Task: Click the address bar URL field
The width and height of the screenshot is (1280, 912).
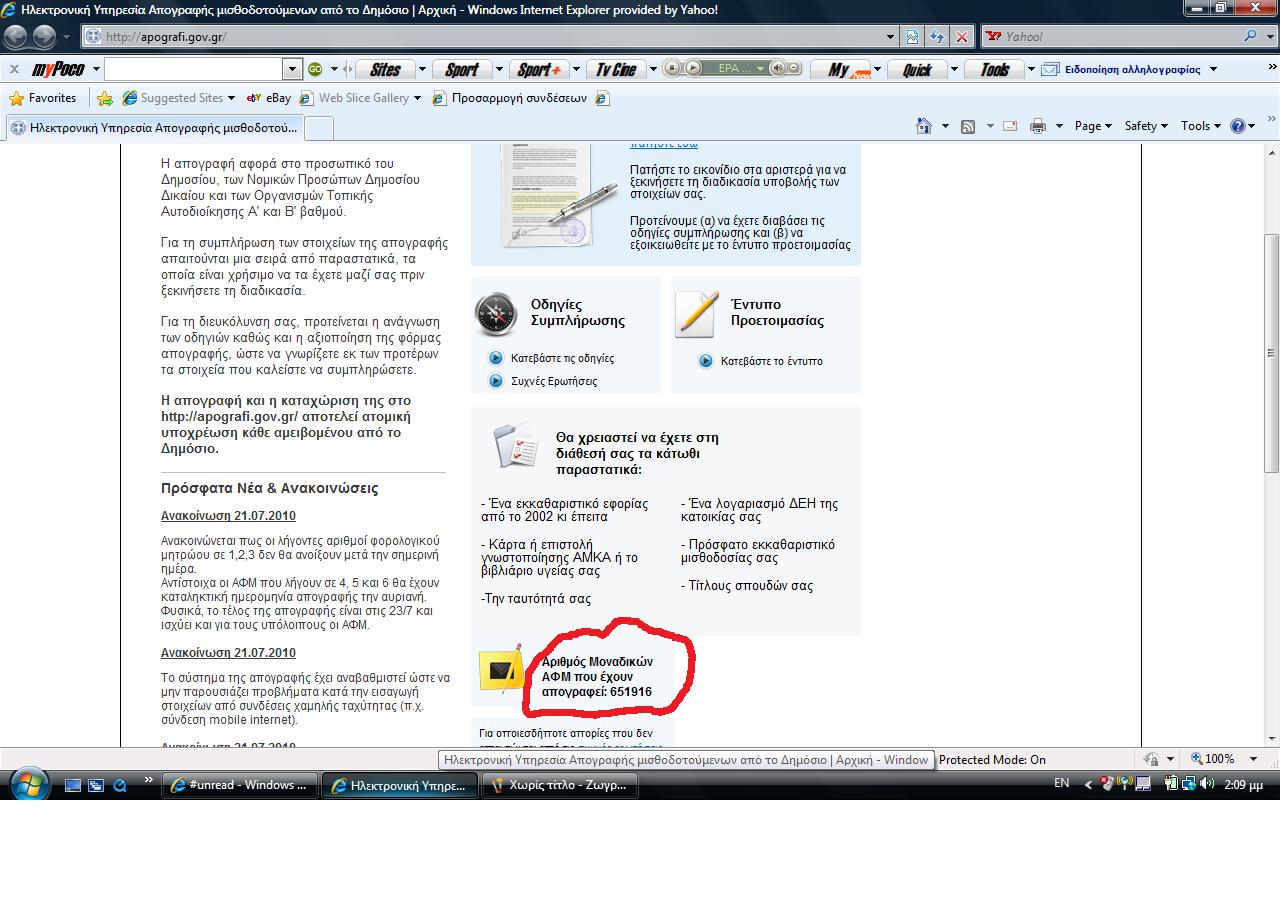Action: (x=490, y=37)
